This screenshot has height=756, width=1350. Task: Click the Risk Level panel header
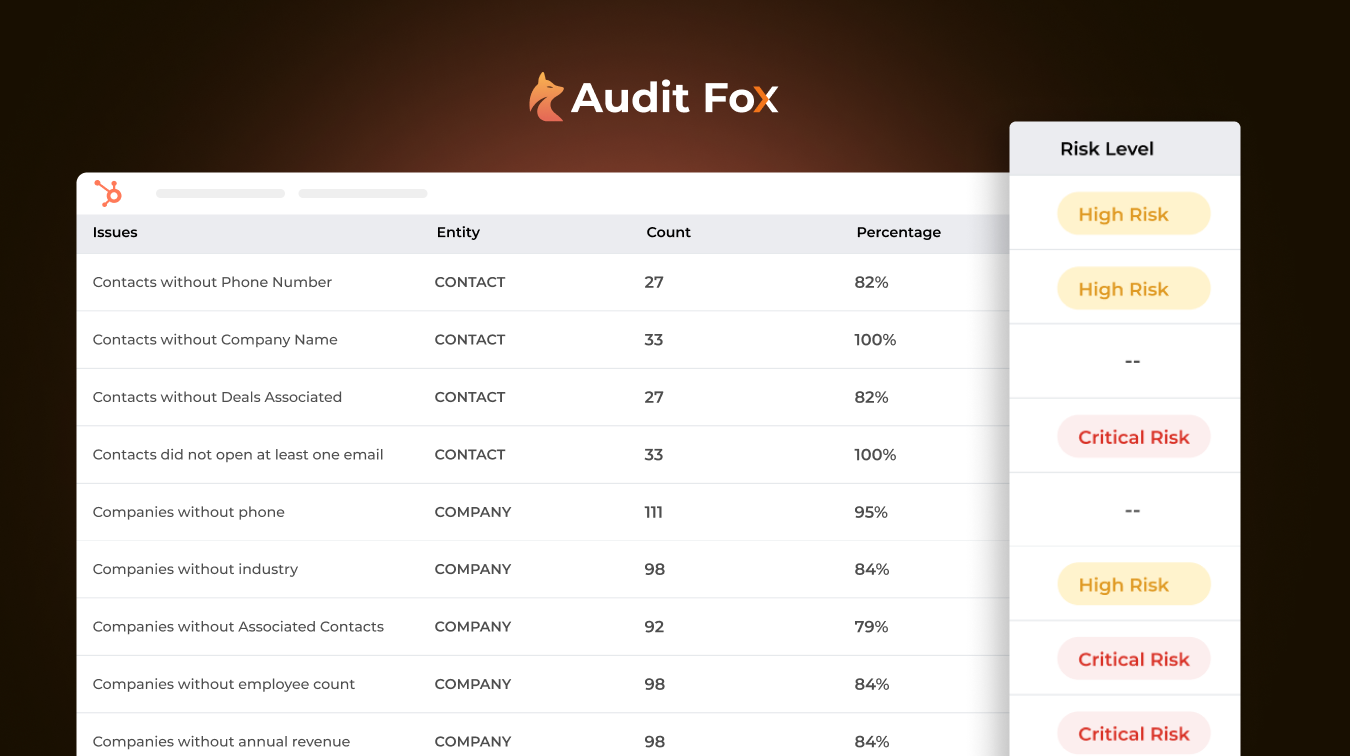1107,149
